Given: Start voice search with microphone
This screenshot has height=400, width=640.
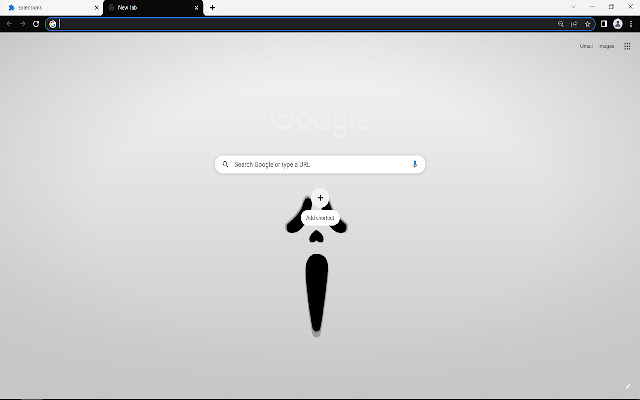Looking at the screenshot, I should coord(415,164).
